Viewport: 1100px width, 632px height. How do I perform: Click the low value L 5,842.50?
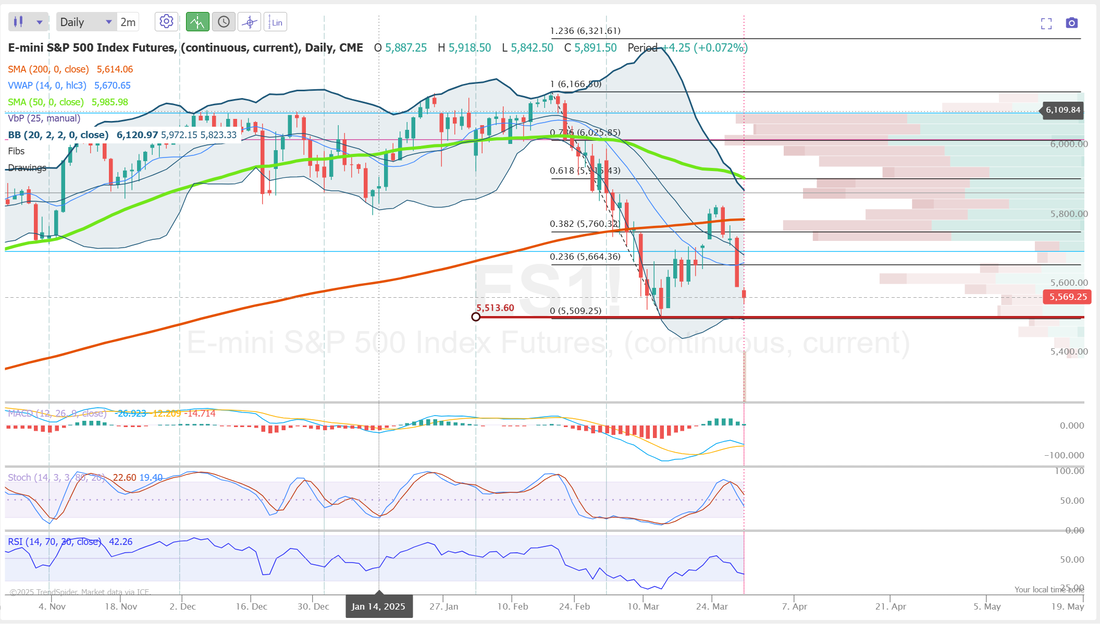click(527, 48)
